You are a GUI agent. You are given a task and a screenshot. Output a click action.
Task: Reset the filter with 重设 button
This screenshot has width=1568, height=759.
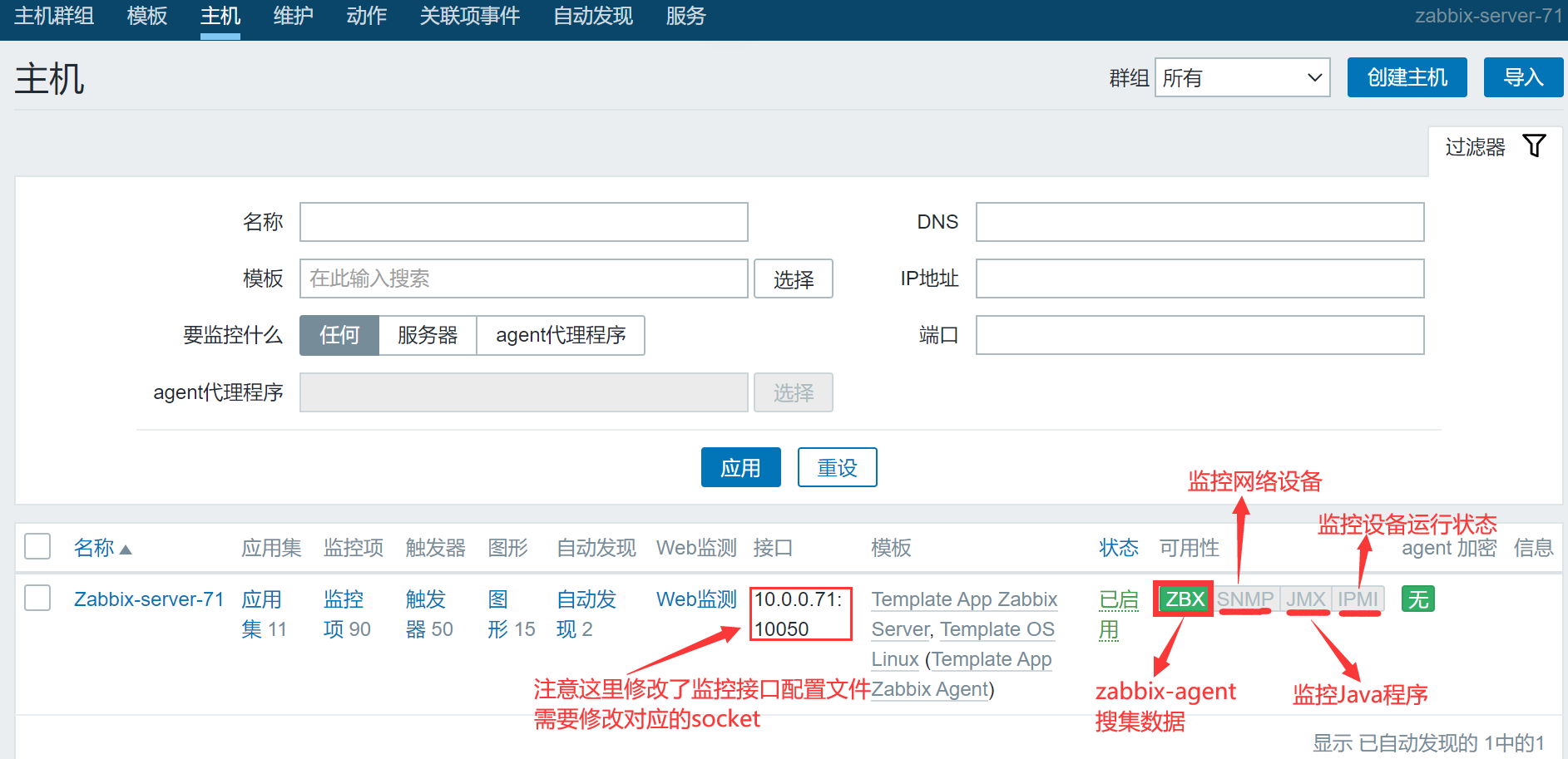click(x=838, y=467)
